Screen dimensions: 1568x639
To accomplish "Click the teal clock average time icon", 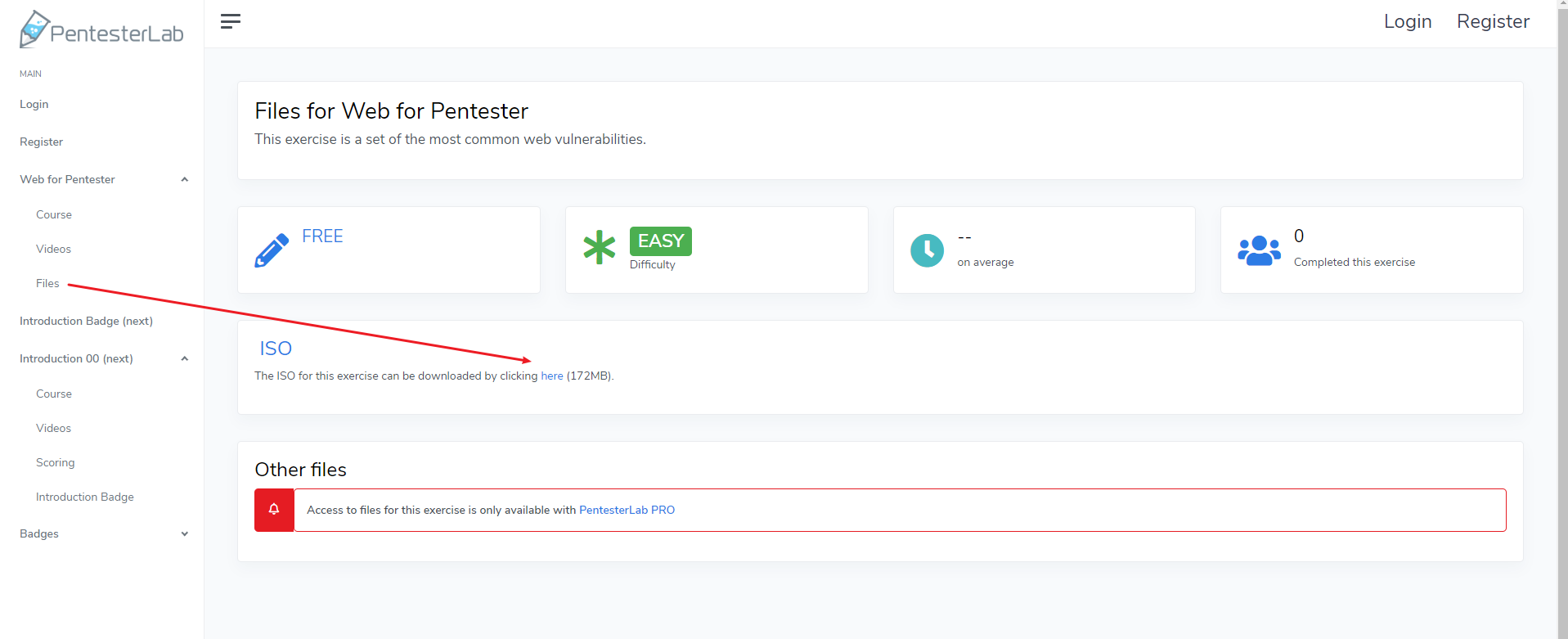I will (928, 250).
